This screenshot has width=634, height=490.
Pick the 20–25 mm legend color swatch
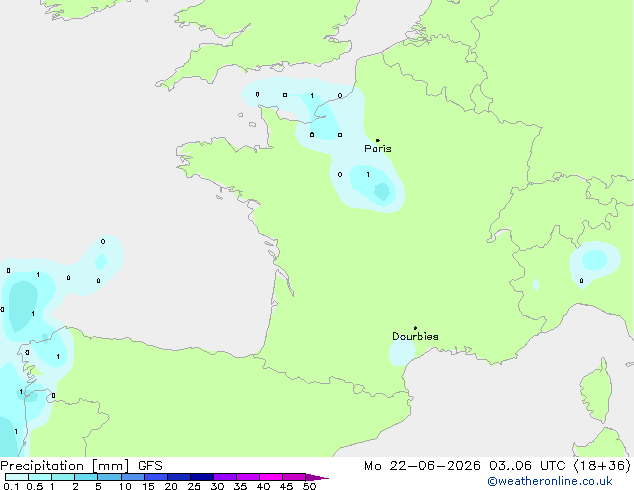pos(179,477)
